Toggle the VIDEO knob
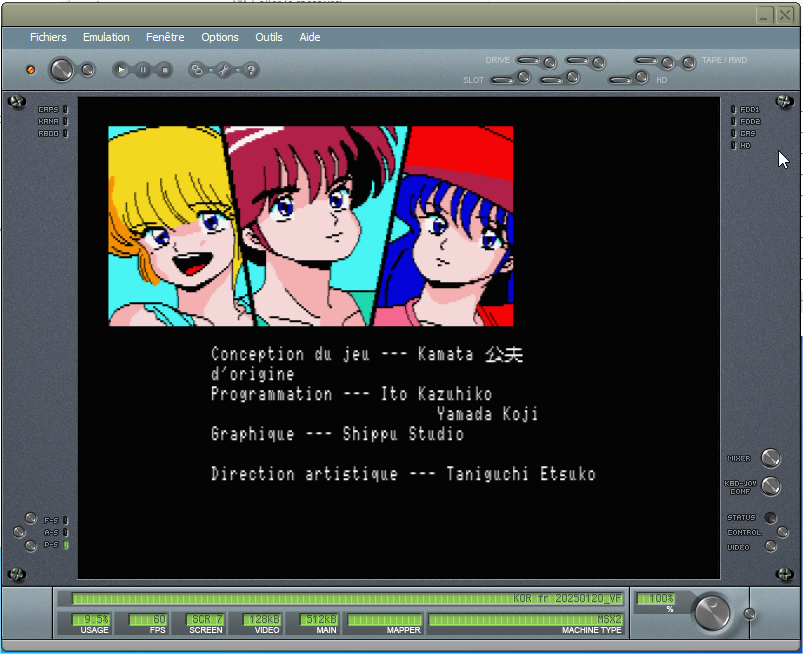The height and width of the screenshot is (654, 803). tap(770, 547)
